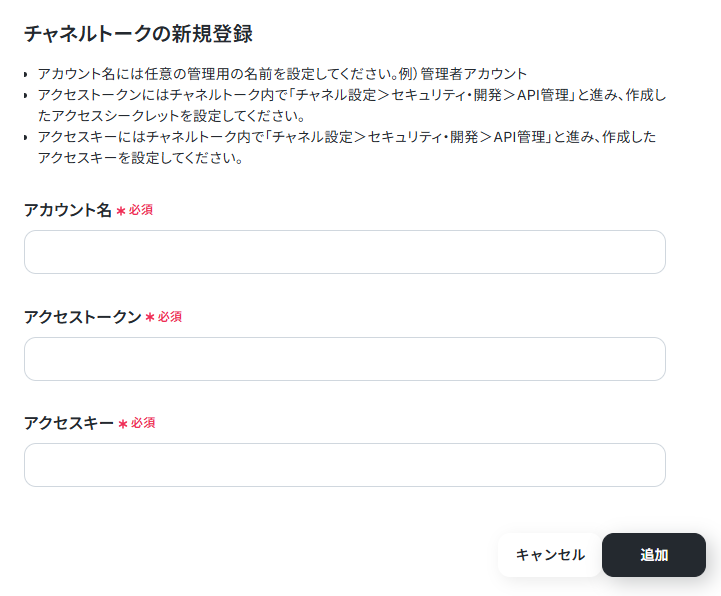The image size is (721, 596).
Task: Click the キャンセル button
Action: [x=550, y=555]
